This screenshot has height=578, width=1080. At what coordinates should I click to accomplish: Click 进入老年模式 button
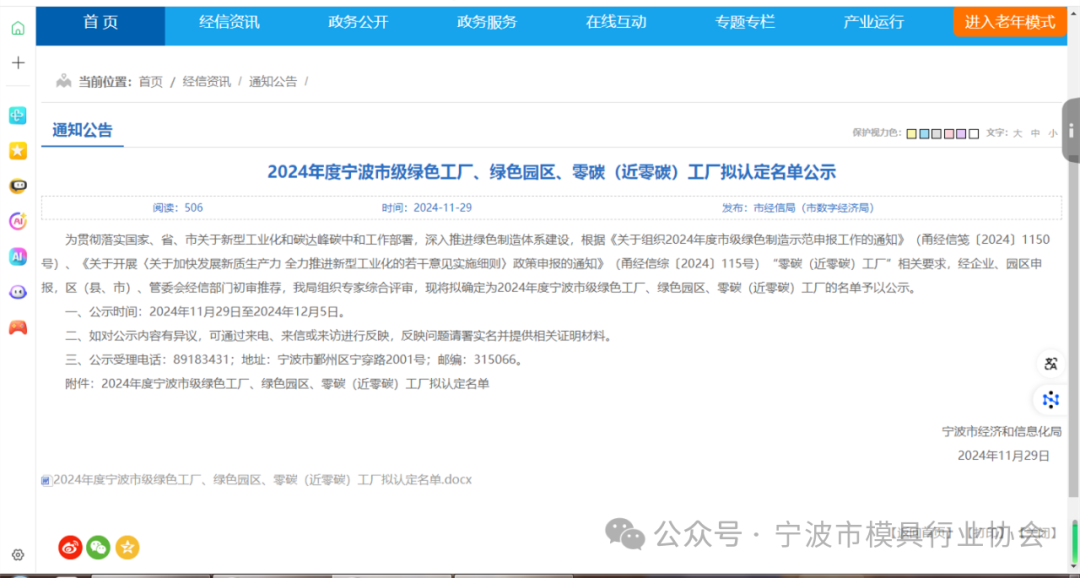1009,22
